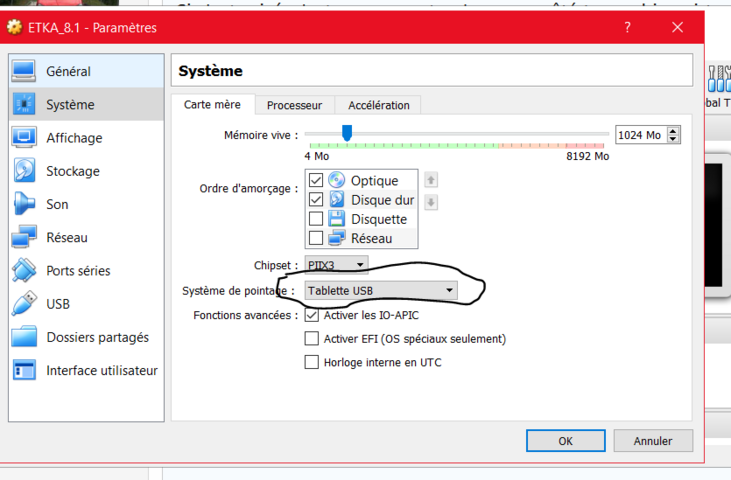Click the help question mark in title bar
Screen dimensions: 731x480
coord(628,27)
